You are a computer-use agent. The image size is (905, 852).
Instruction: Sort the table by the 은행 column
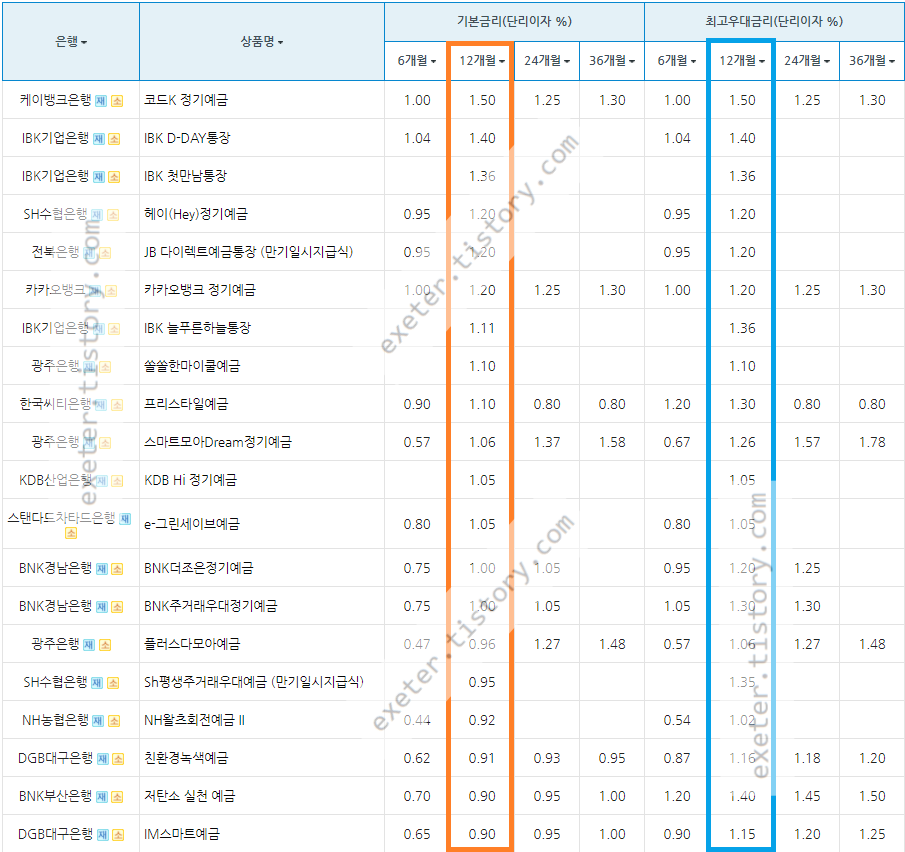point(71,42)
